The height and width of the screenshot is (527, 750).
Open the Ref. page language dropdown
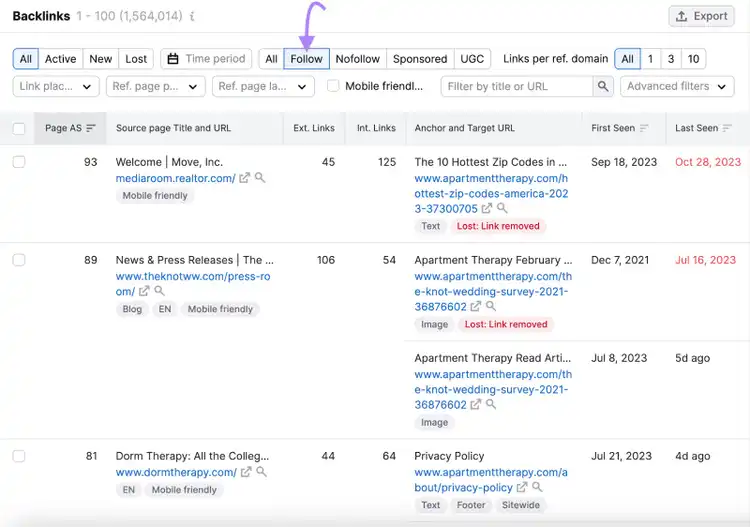point(263,87)
